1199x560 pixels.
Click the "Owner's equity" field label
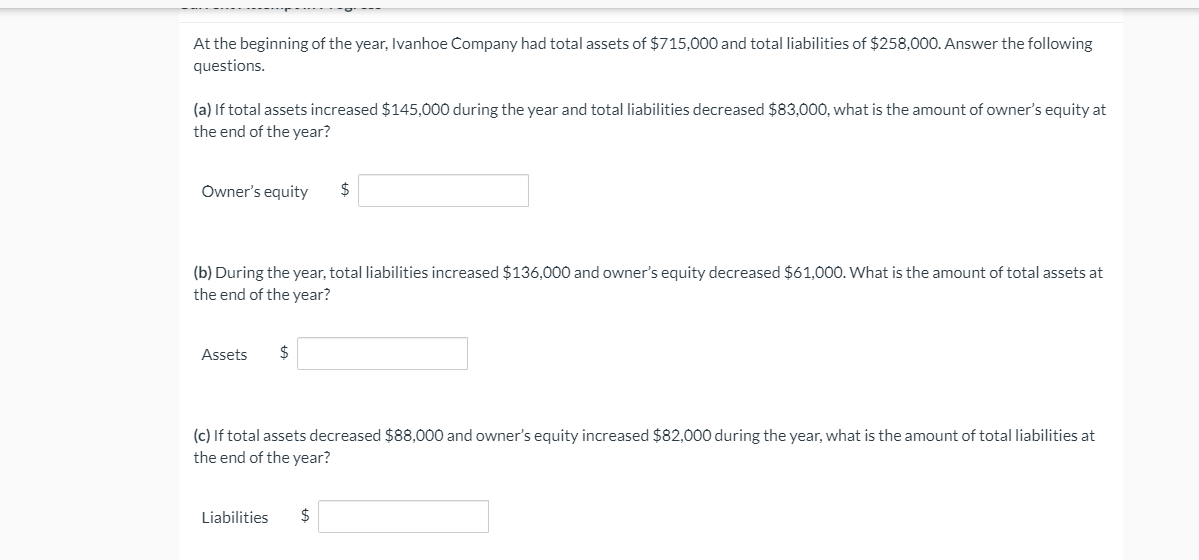pyautogui.click(x=255, y=191)
